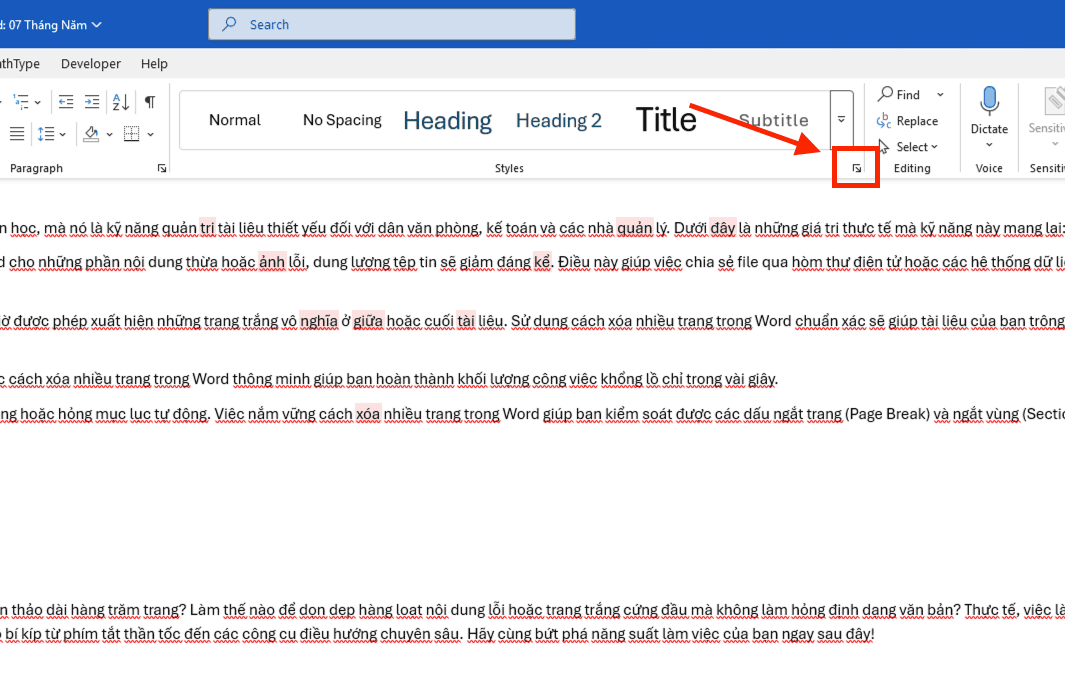Open the Multilevel List button
Viewport: 1065px width, 695px height.
20,102
